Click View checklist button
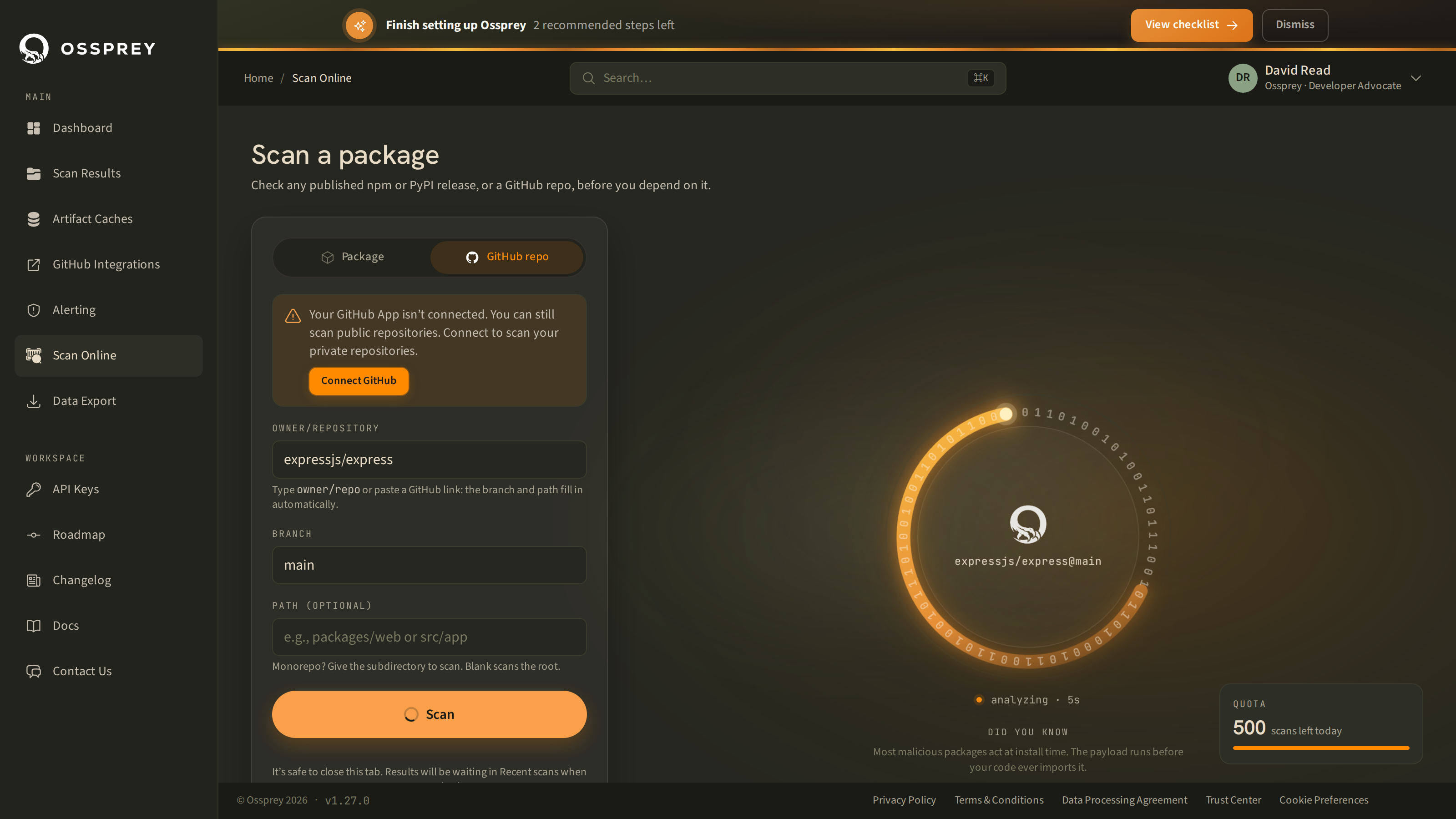The width and height of the screenshot is (1456, 819). tap(1192, 25)
